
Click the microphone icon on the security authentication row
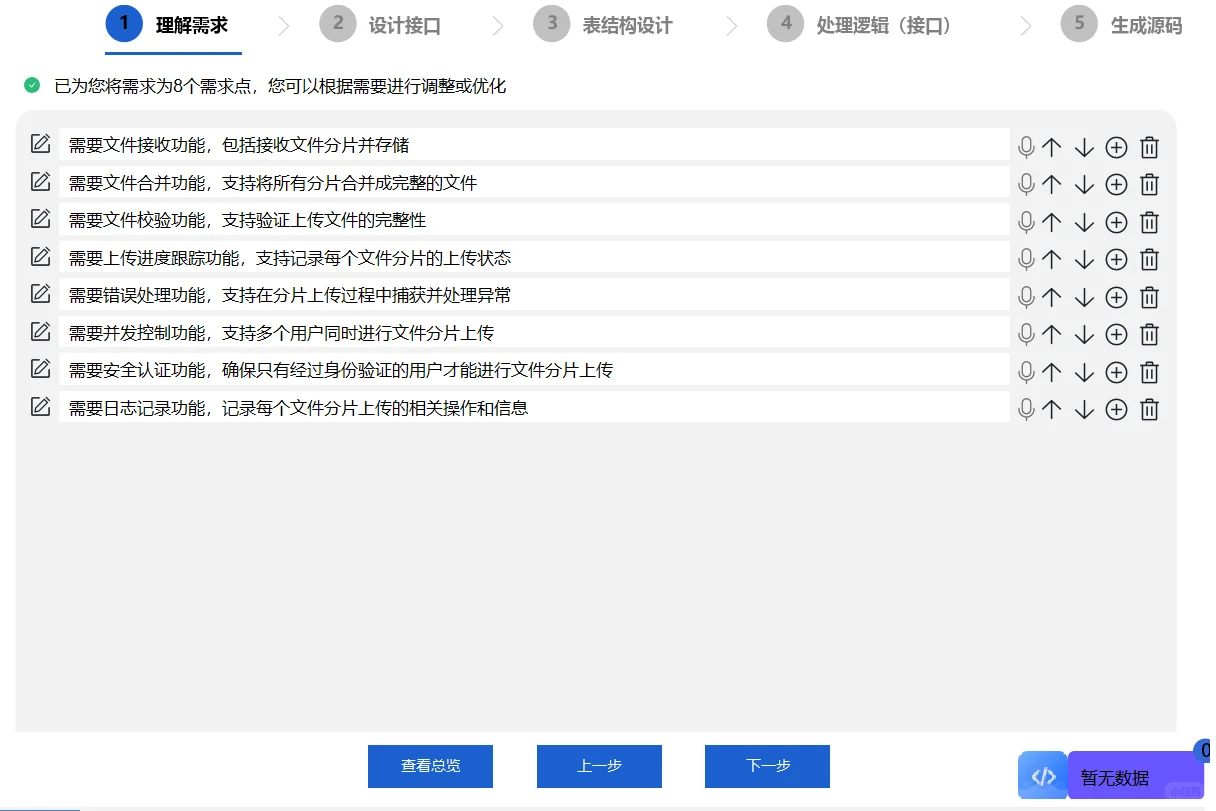point(1026,370)
